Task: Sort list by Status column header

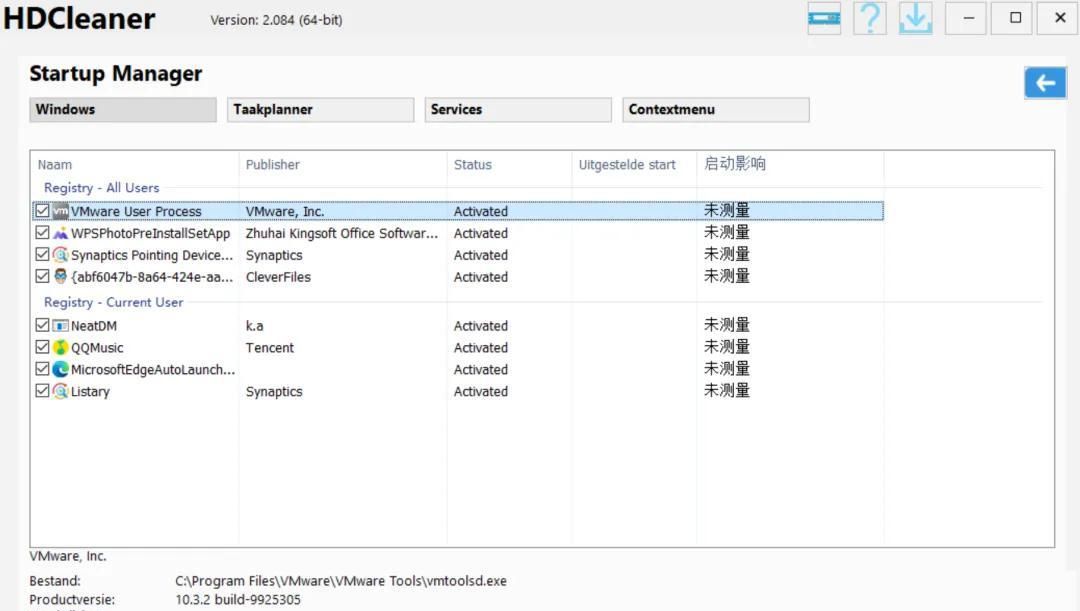Action: 473,165
